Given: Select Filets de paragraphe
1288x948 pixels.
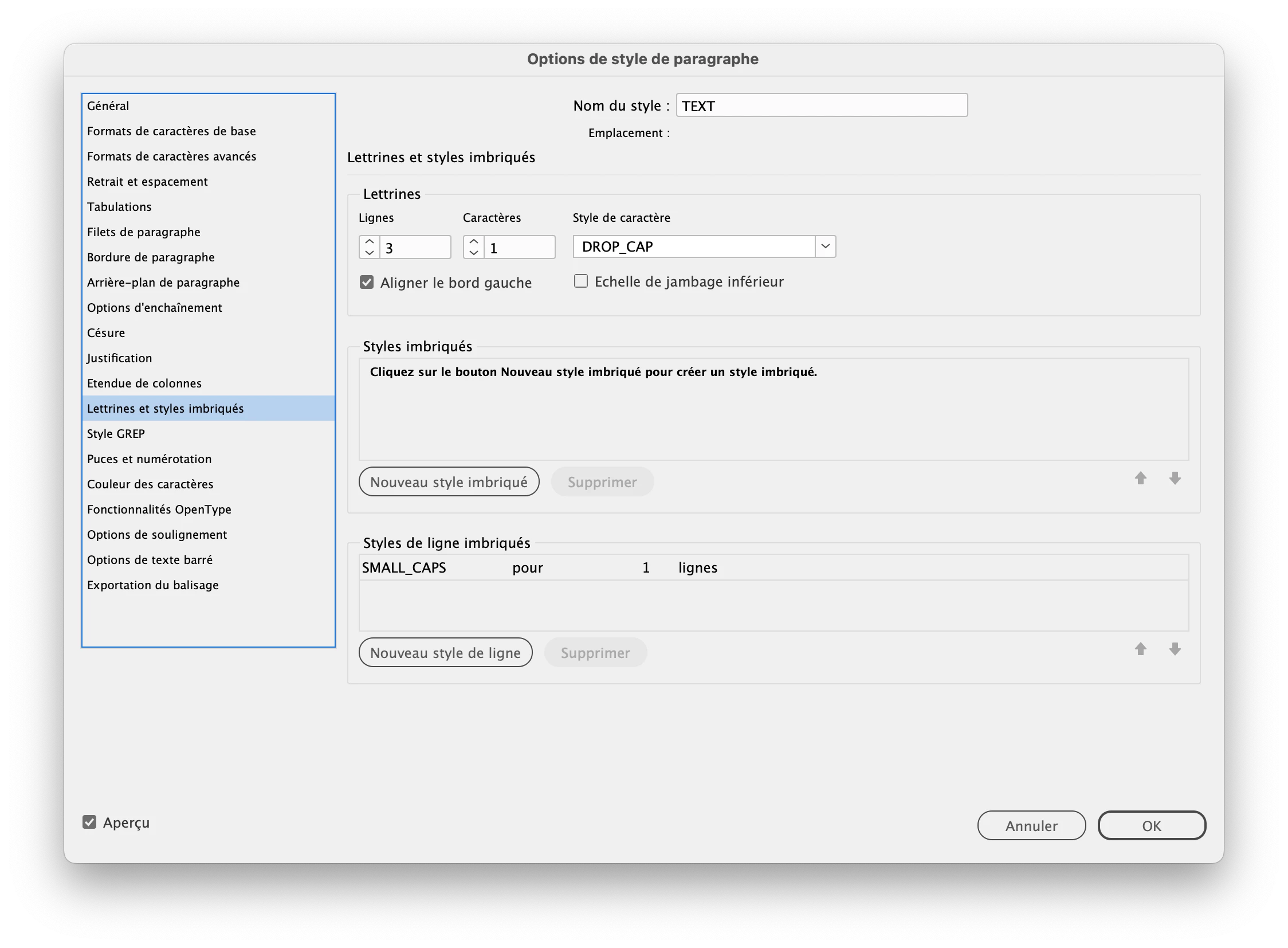Looking at the screenshot, I should [x=208, y=232].
